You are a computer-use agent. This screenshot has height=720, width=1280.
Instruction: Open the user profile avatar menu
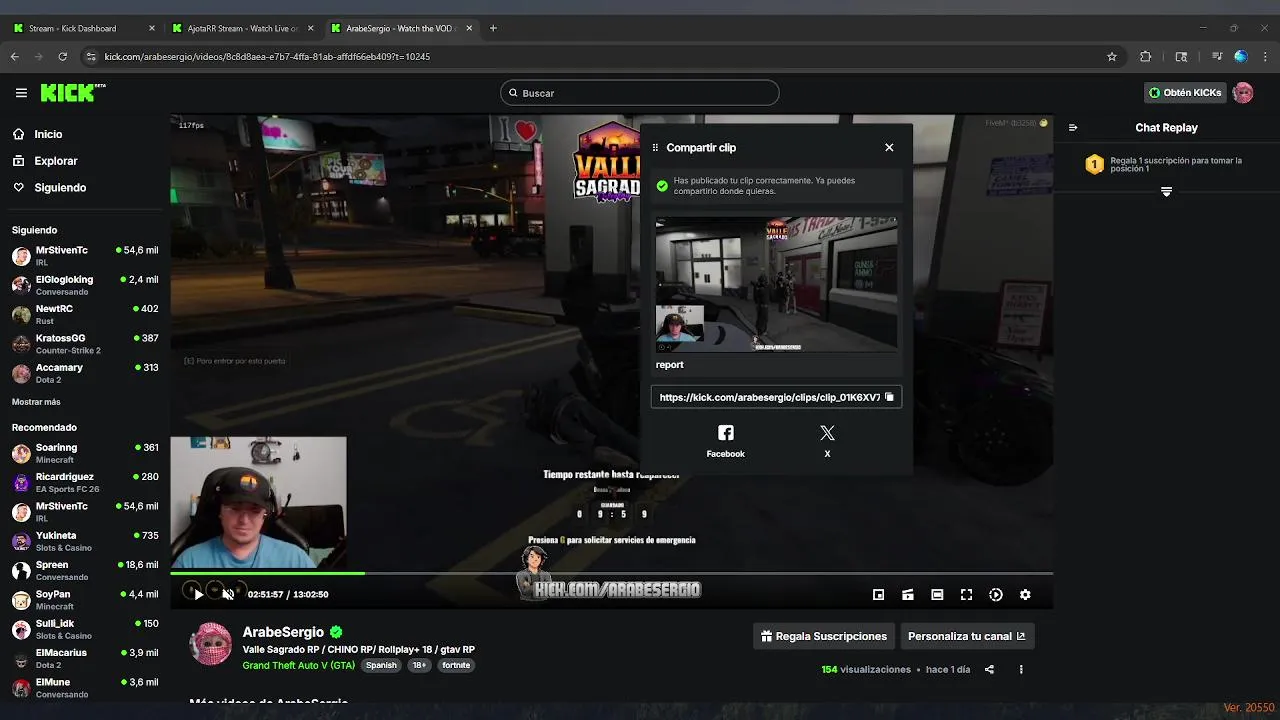click(1243, 93)
